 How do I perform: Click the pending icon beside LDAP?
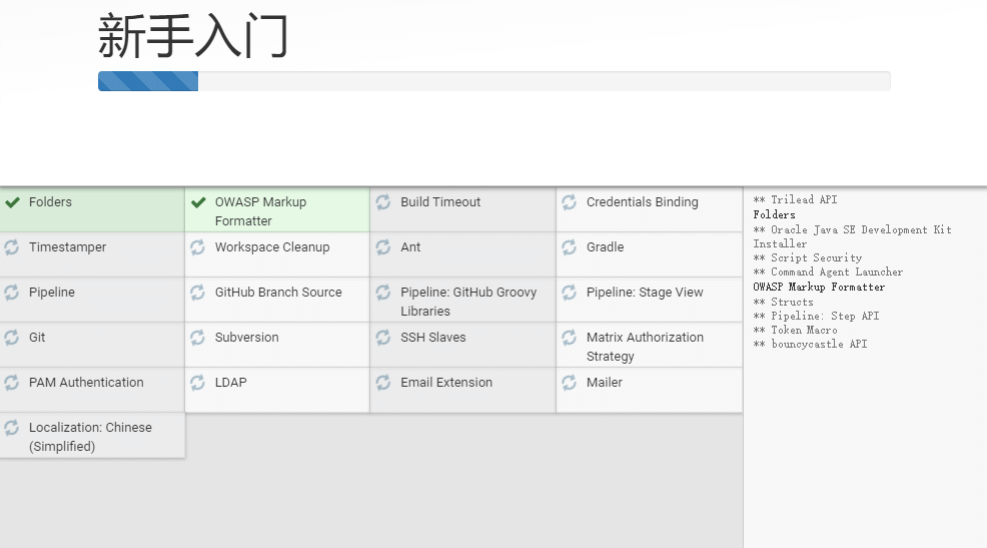(x=198, y=382)
